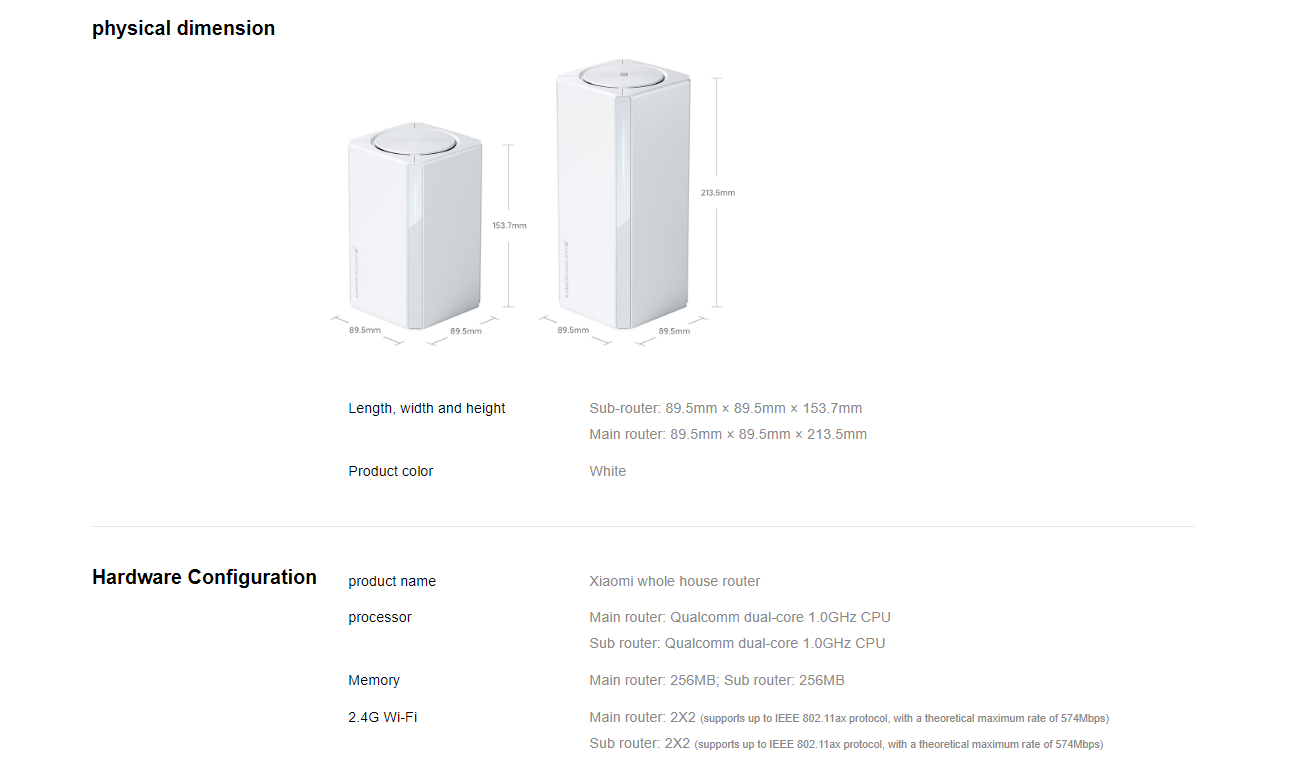Click the Main router 213.5mm dimensions text
Image resolution: width=1300 pixels, height=761 pixels.
click(x=728, y=434)
